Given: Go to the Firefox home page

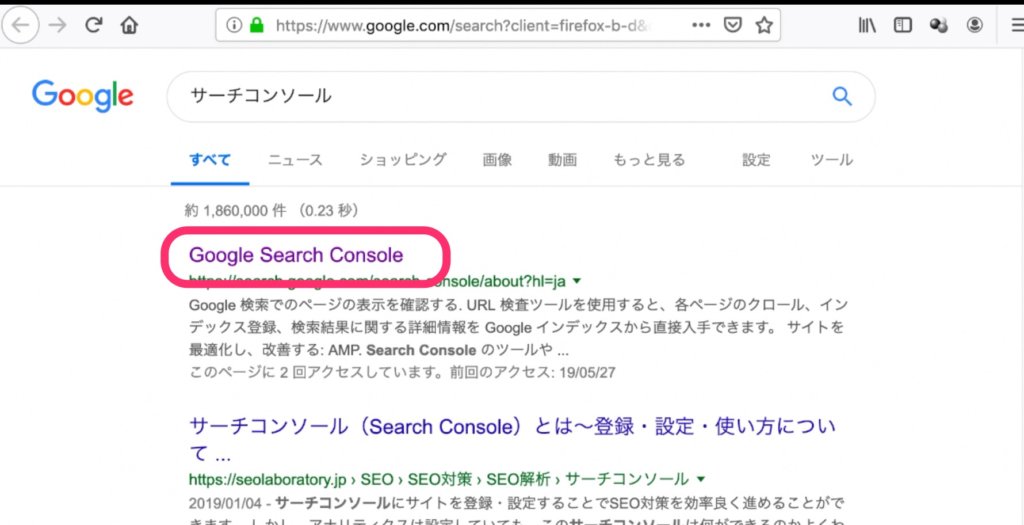Looking at the screenshot, I should pyautogui.click(x=129, y=26).
